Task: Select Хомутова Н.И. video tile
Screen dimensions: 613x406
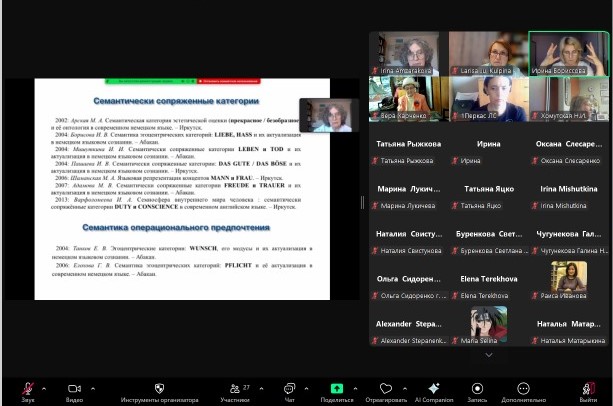Action: pyautogui.click(x=569, y=99)
